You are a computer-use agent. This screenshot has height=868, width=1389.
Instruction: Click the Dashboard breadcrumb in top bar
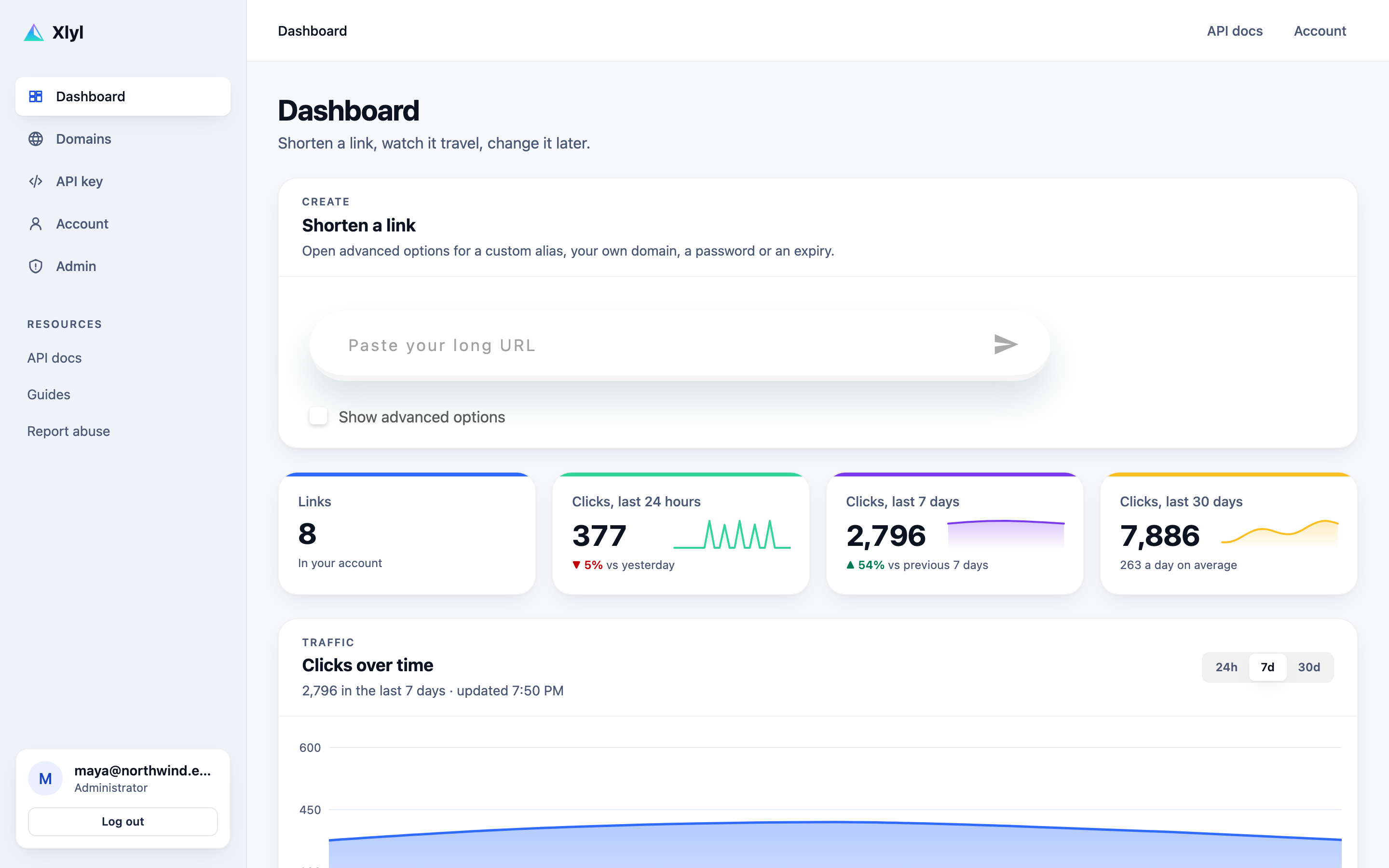point(312,31)
